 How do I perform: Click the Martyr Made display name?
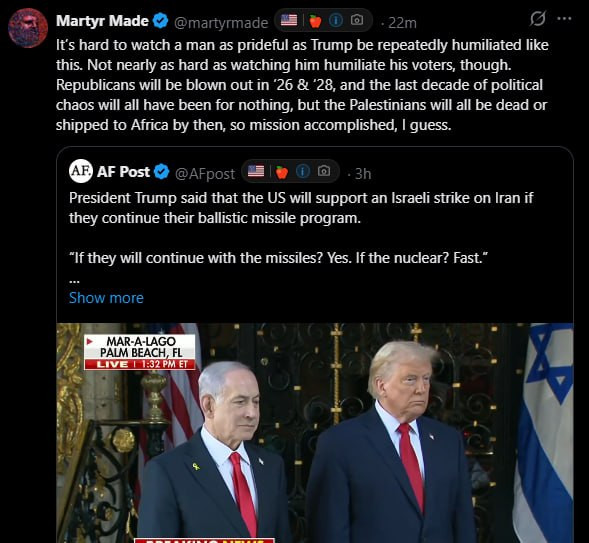click(103, 21)
